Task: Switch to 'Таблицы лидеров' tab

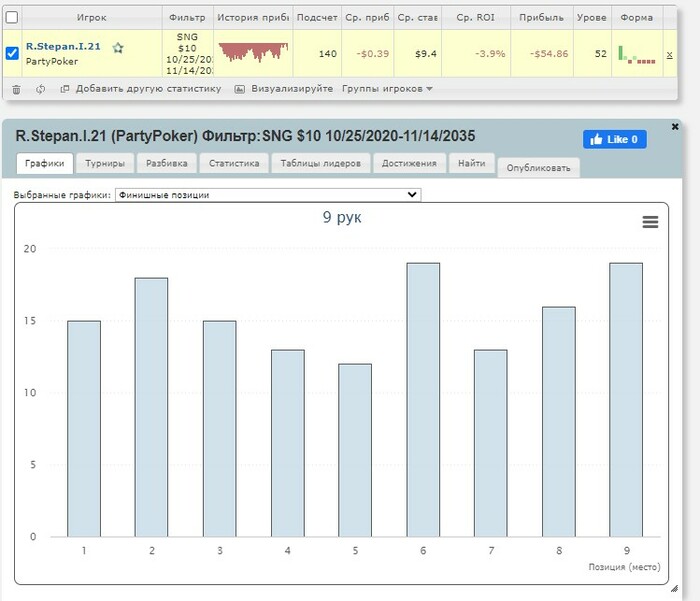Action: 321,163
